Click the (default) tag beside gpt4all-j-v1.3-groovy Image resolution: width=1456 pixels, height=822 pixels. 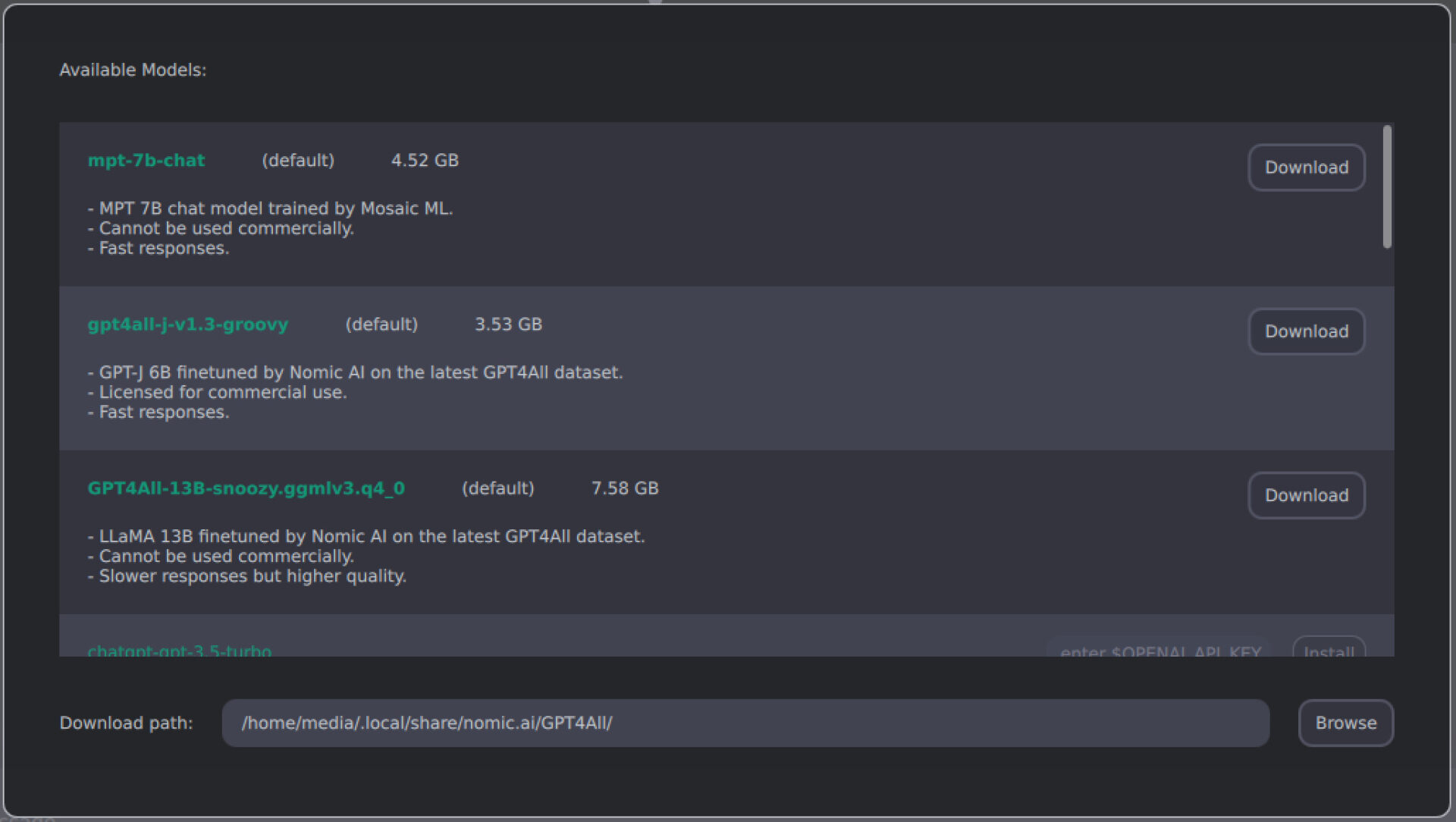click(x=381, y=325)
